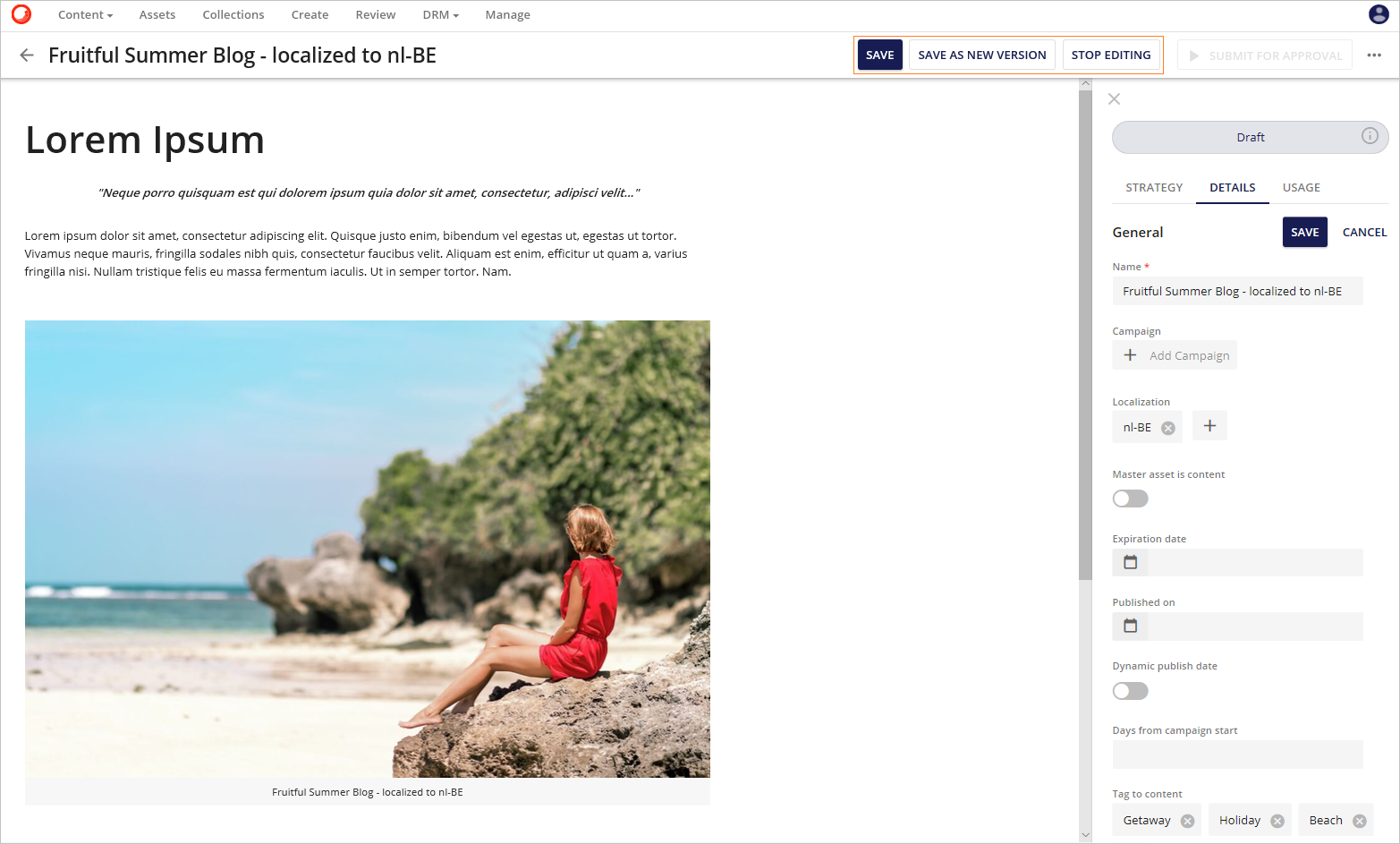The height and width of the screenshot is (844, 1400).
Task: Remove the nl-BE localization chip
Action: pos(1167,428)
